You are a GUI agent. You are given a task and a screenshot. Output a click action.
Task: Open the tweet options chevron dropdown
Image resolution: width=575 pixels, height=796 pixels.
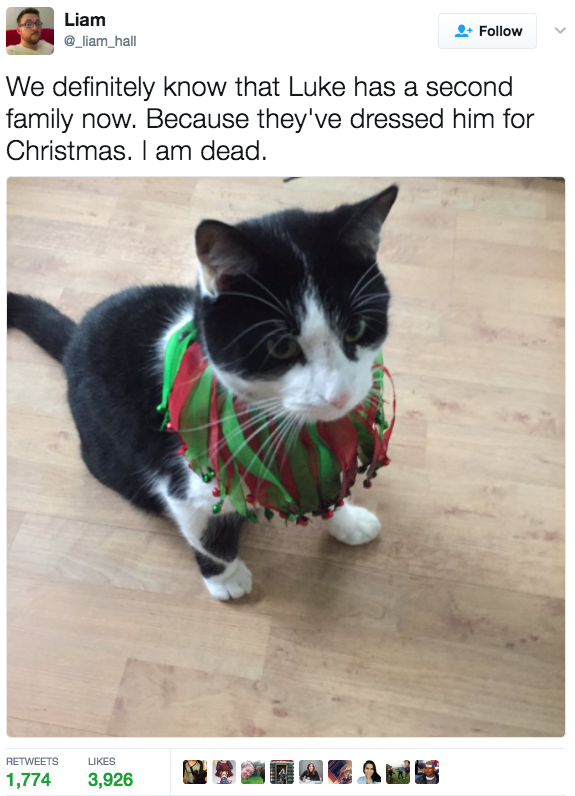(x=560, y=30)
